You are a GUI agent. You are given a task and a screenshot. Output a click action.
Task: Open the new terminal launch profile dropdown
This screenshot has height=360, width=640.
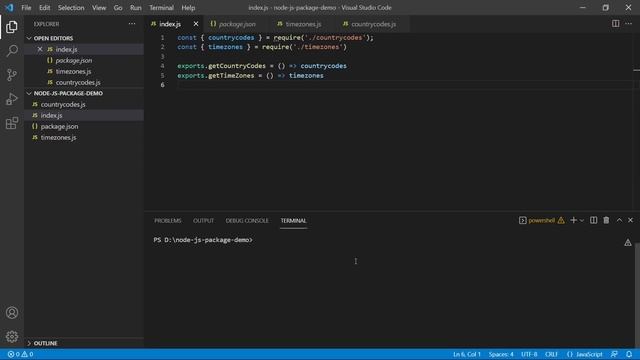(582, 220)
